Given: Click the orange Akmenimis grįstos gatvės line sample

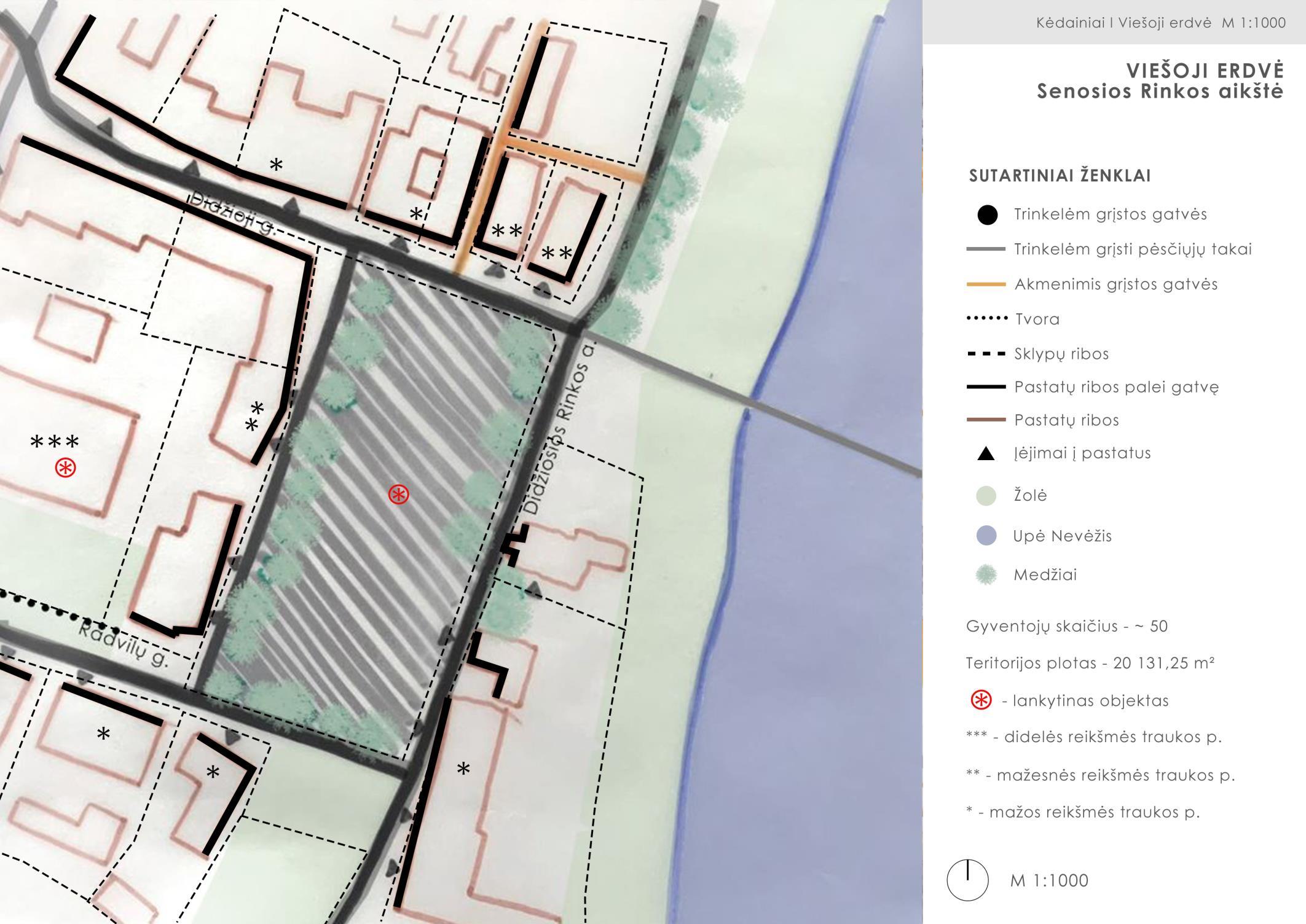Looking at the screenshot, I should click(x=986, y=284).
